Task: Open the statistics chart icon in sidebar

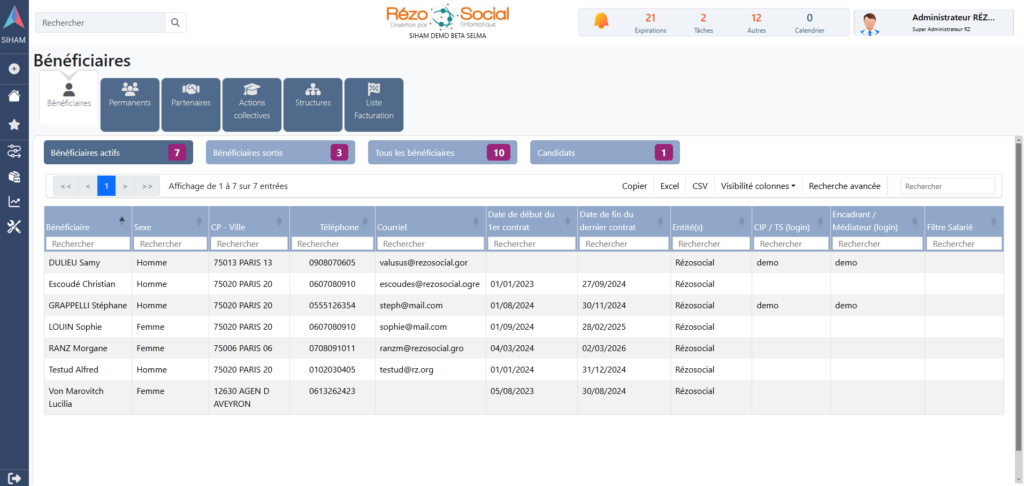Action: tap(14, 202)
